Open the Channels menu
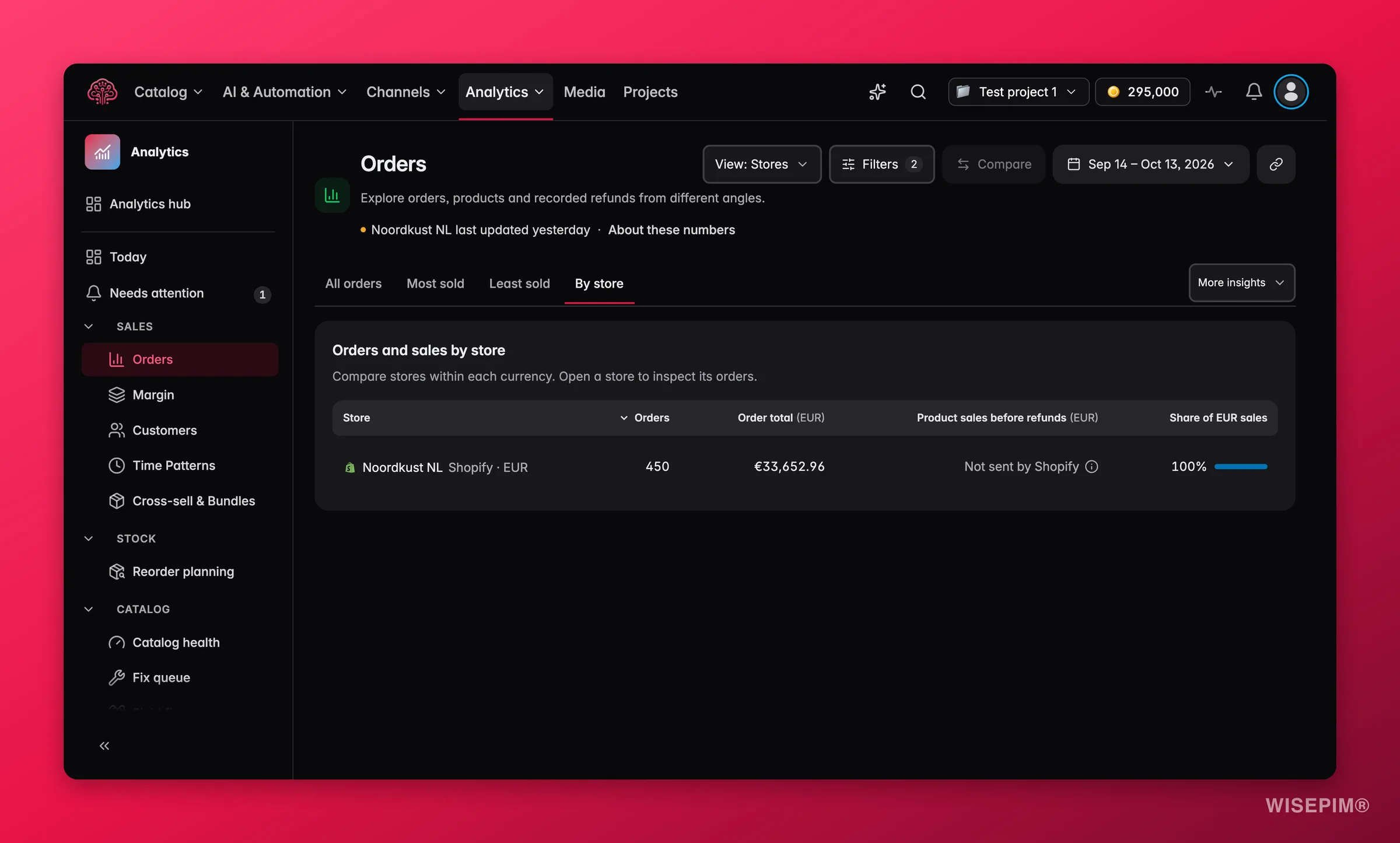1400x843 pixels. tap(405, 92)
